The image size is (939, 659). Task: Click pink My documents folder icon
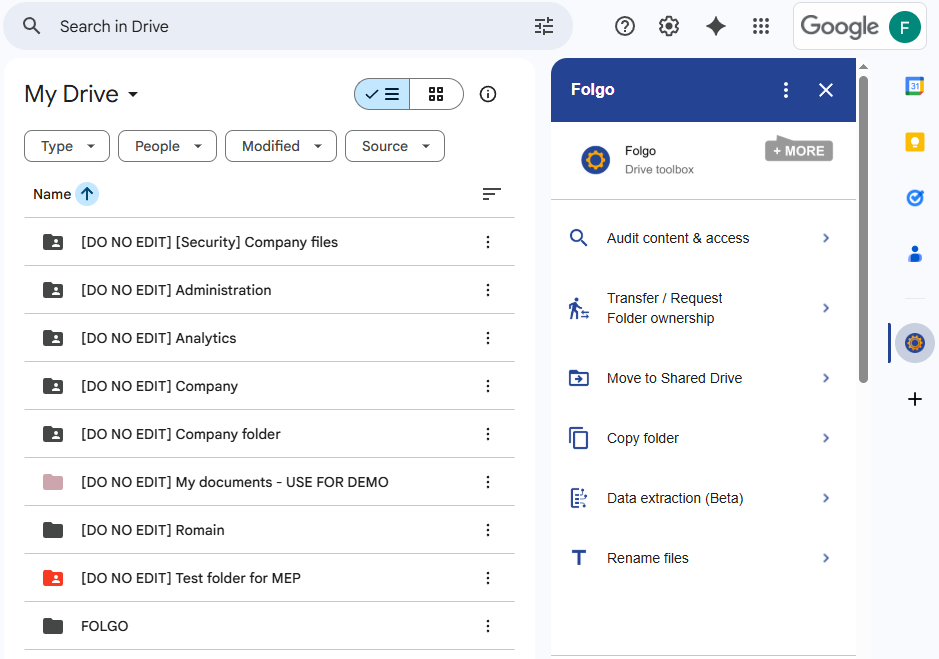coord(53,482)
